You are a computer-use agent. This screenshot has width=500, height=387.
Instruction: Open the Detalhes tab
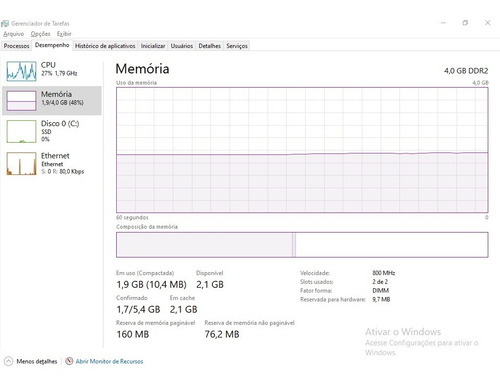tap(210, 46)
